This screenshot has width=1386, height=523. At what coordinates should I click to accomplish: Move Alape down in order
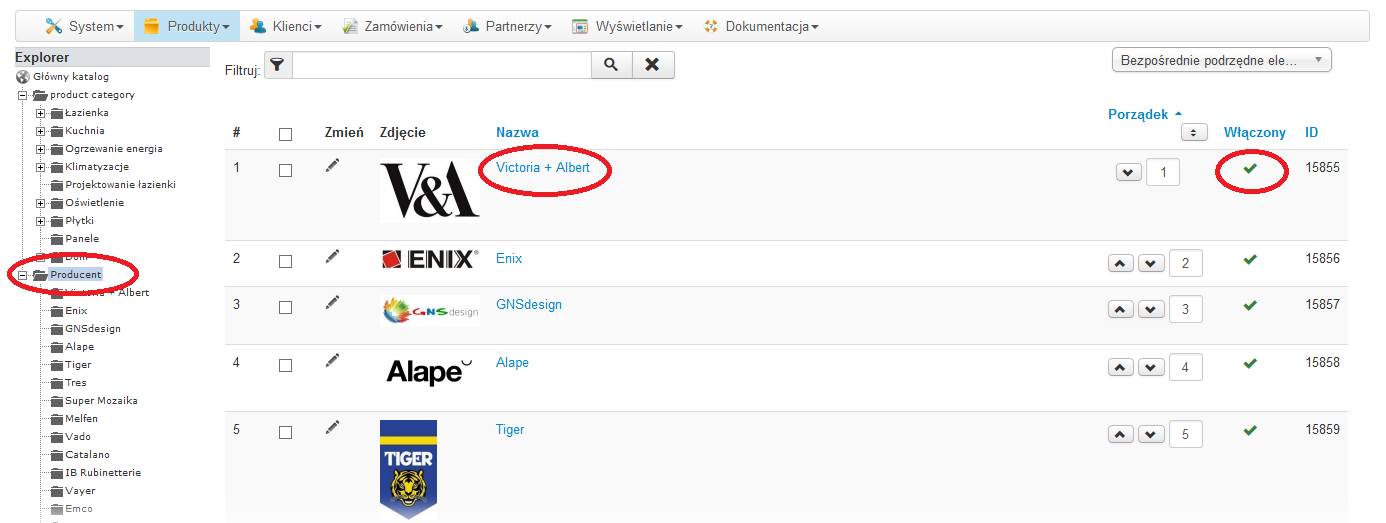tap(1151, 367)
